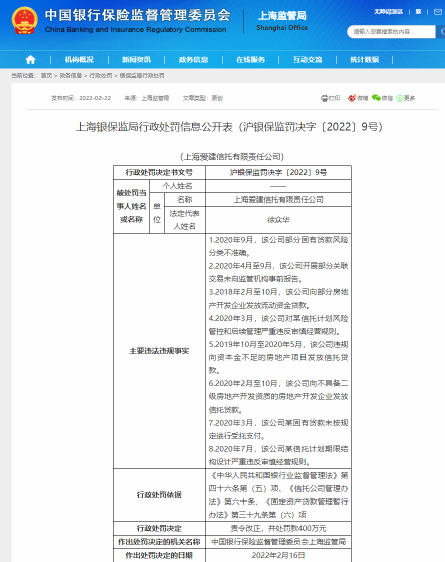Open the 在线服务 menu item
Screen dimensions: 445x562
pos(250,59)
